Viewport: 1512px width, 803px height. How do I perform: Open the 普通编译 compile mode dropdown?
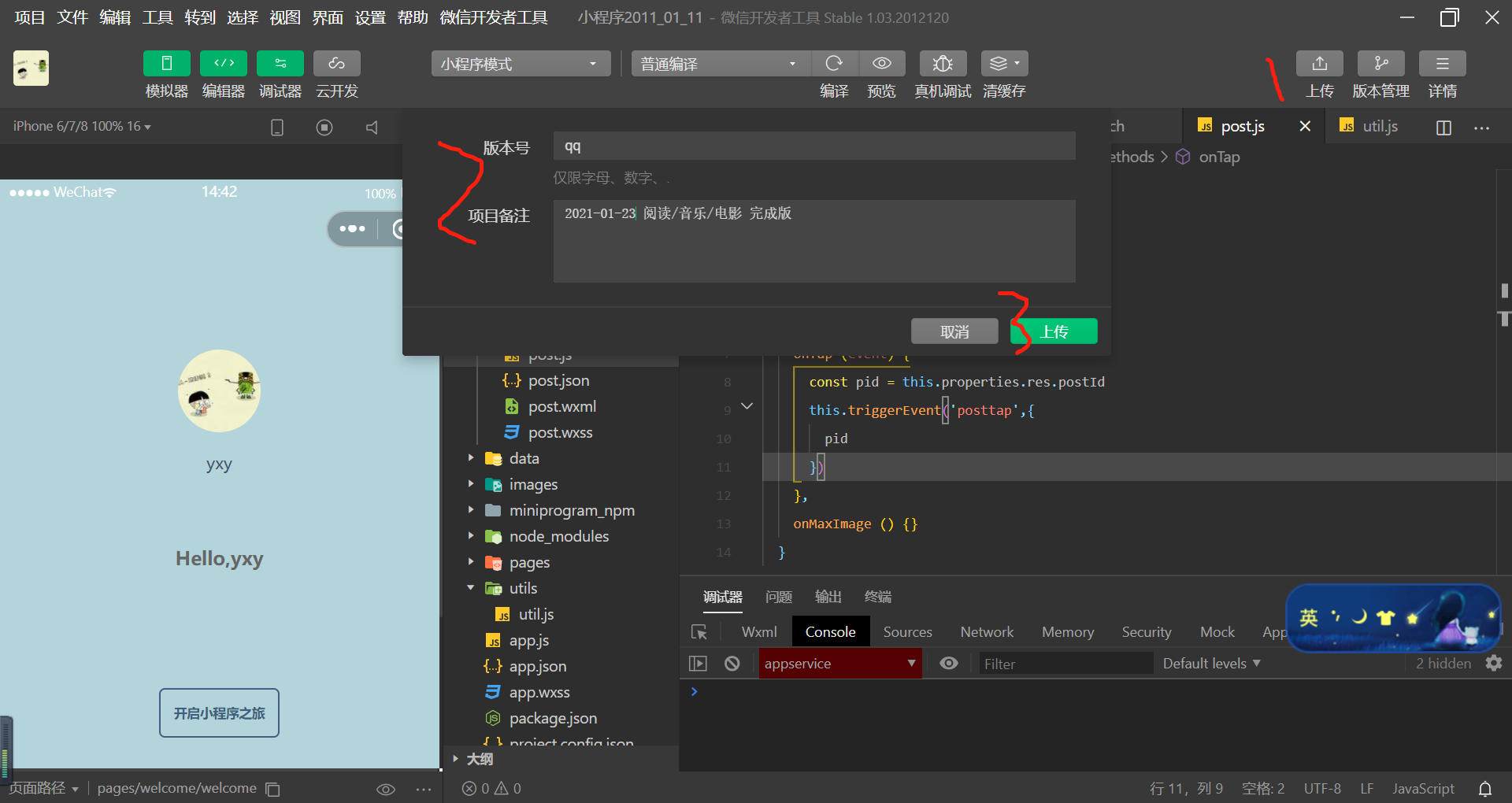click(721, 64)
